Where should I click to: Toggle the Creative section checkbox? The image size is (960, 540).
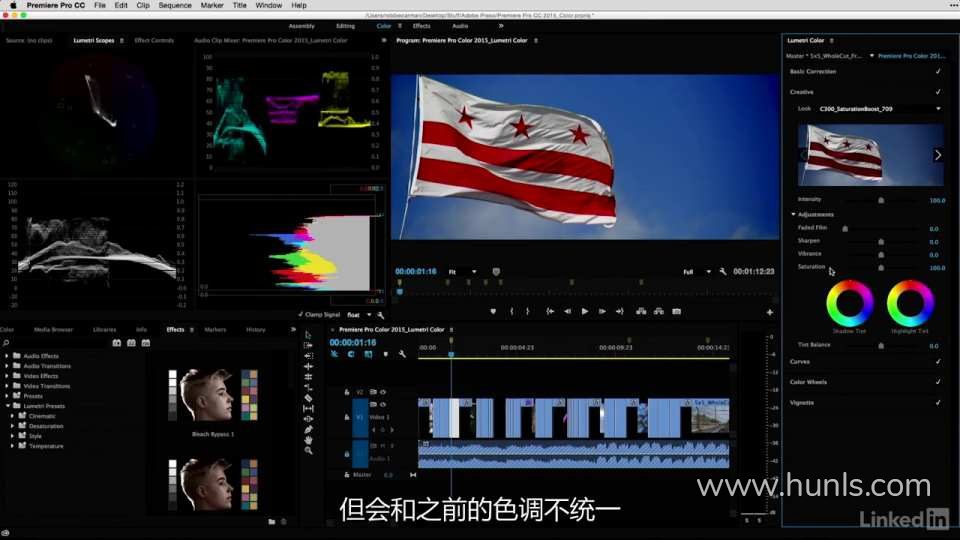[938, 92]
